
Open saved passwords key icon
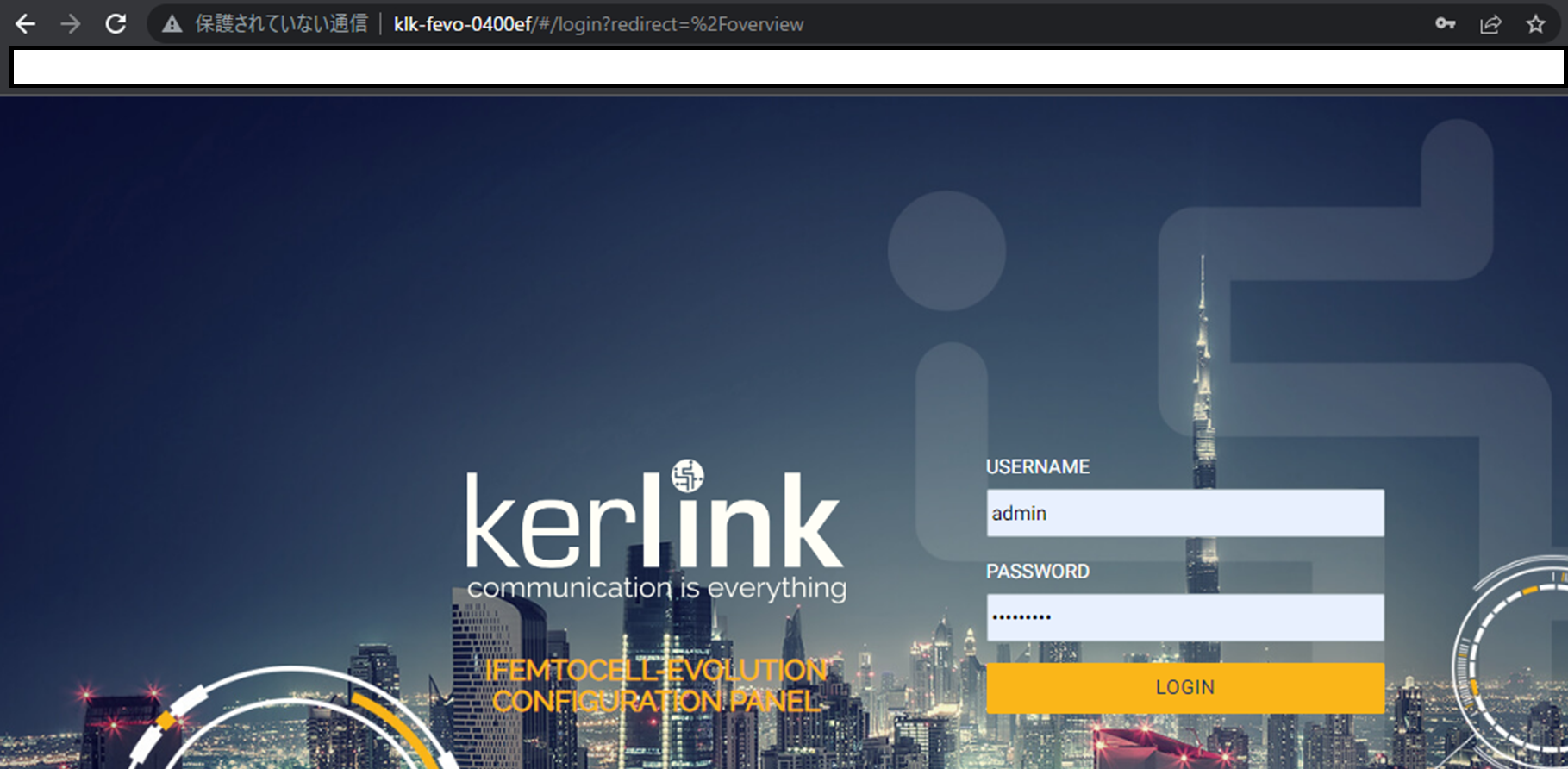[1445, 24]
